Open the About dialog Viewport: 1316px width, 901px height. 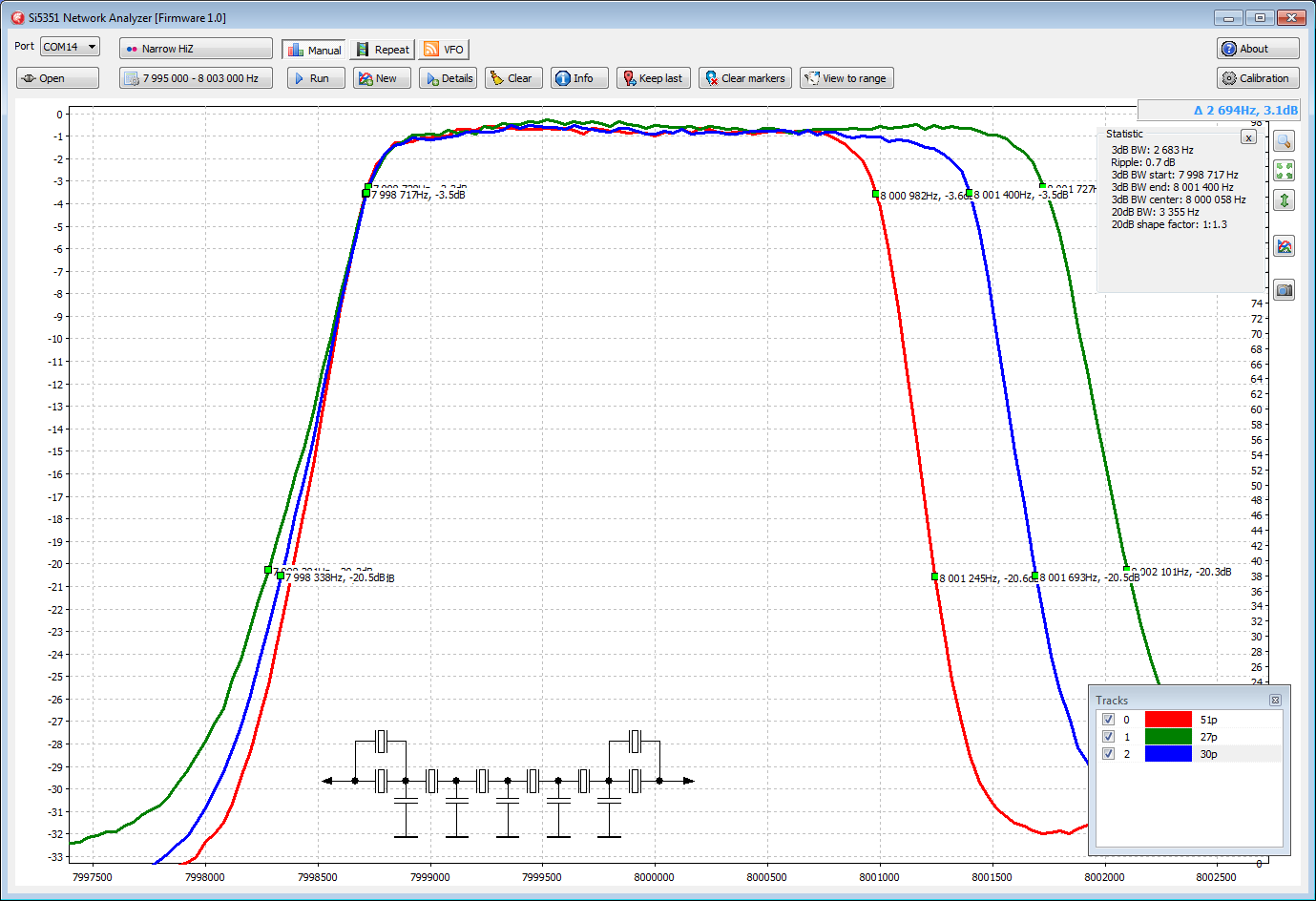(1258, 49)
